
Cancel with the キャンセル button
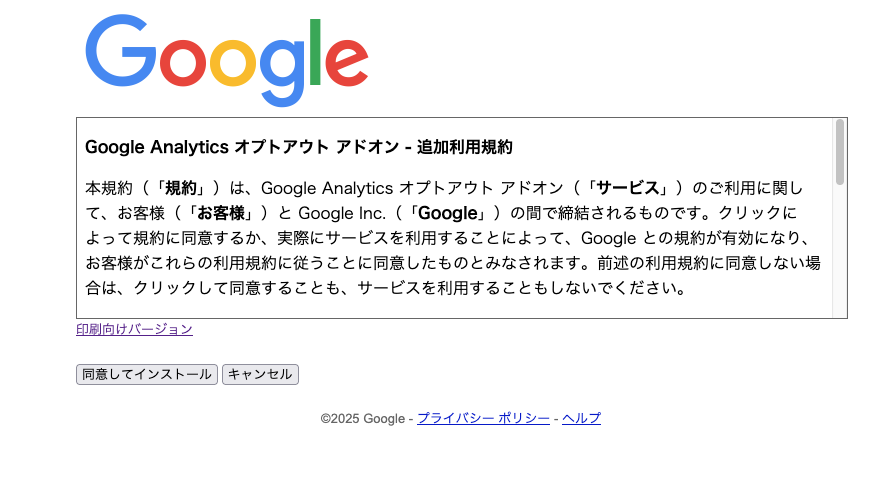point(260,375)
